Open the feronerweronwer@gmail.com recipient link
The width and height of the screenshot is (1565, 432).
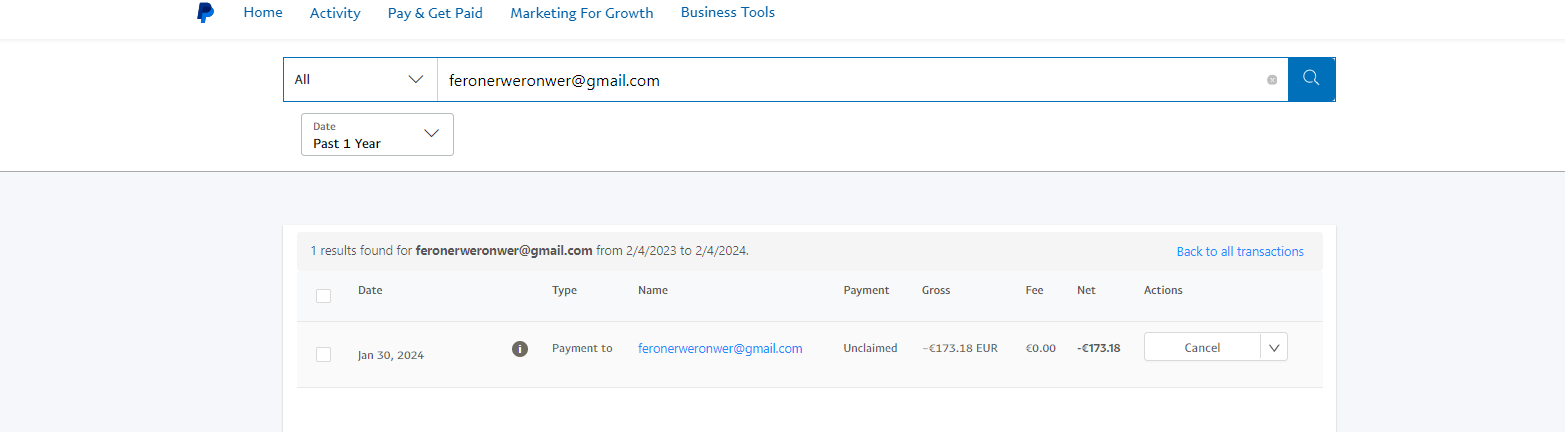tap(720, 348)
